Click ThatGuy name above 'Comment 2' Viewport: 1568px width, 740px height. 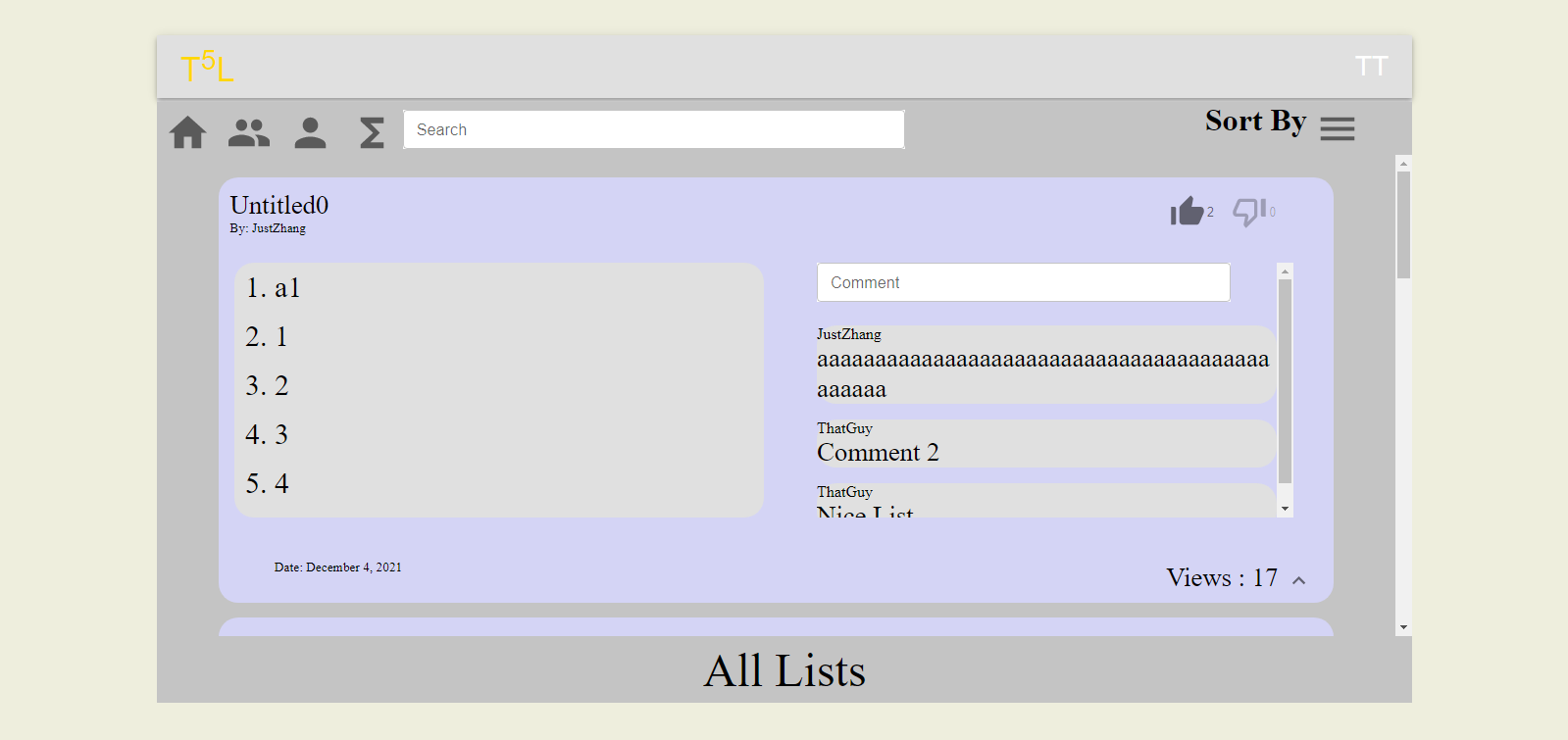[x=844, y=428]
